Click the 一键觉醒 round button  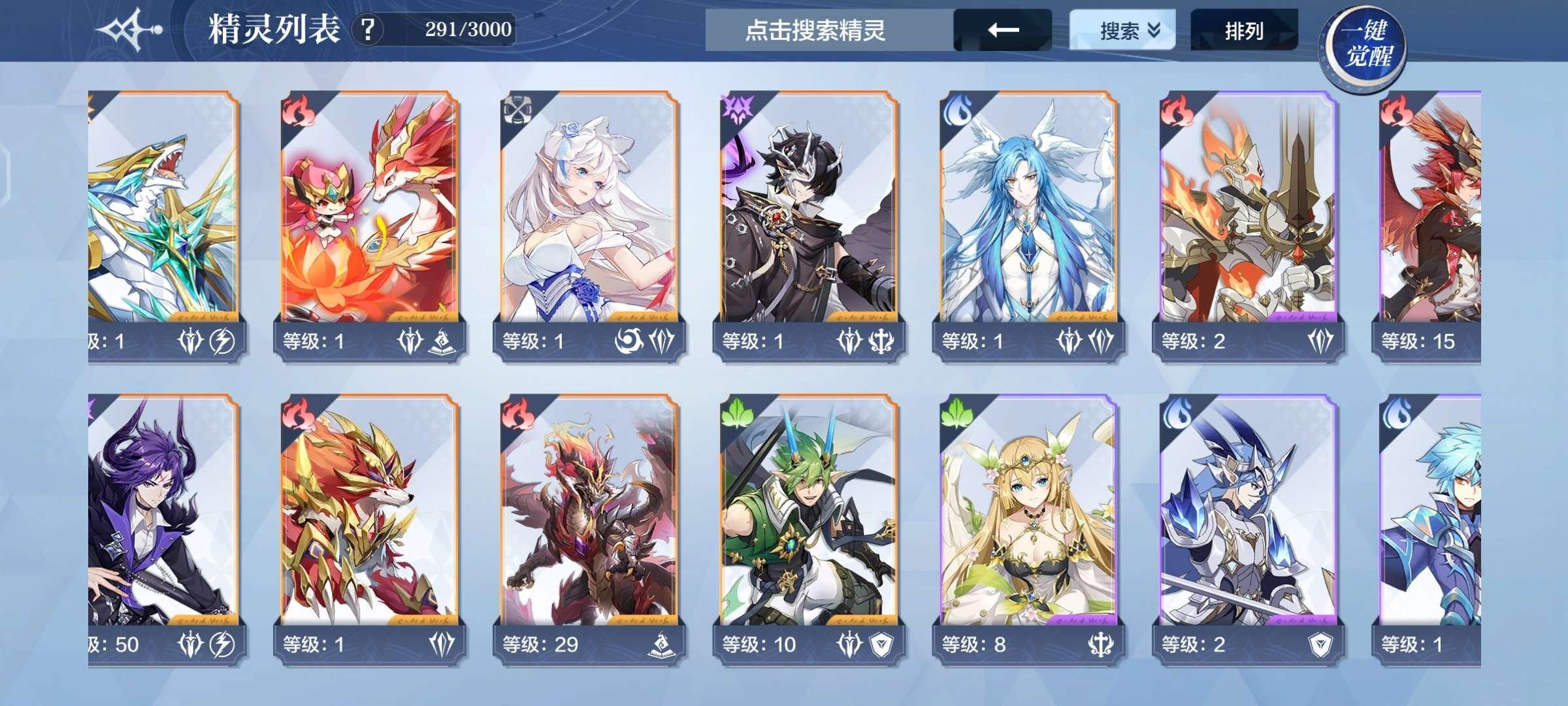(x=1364, y=44)
